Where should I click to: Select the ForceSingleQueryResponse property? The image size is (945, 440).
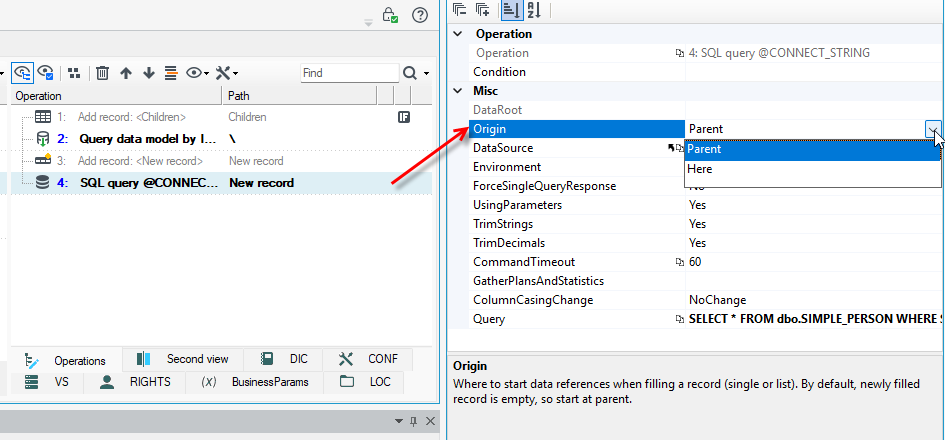tap(577, 186)
